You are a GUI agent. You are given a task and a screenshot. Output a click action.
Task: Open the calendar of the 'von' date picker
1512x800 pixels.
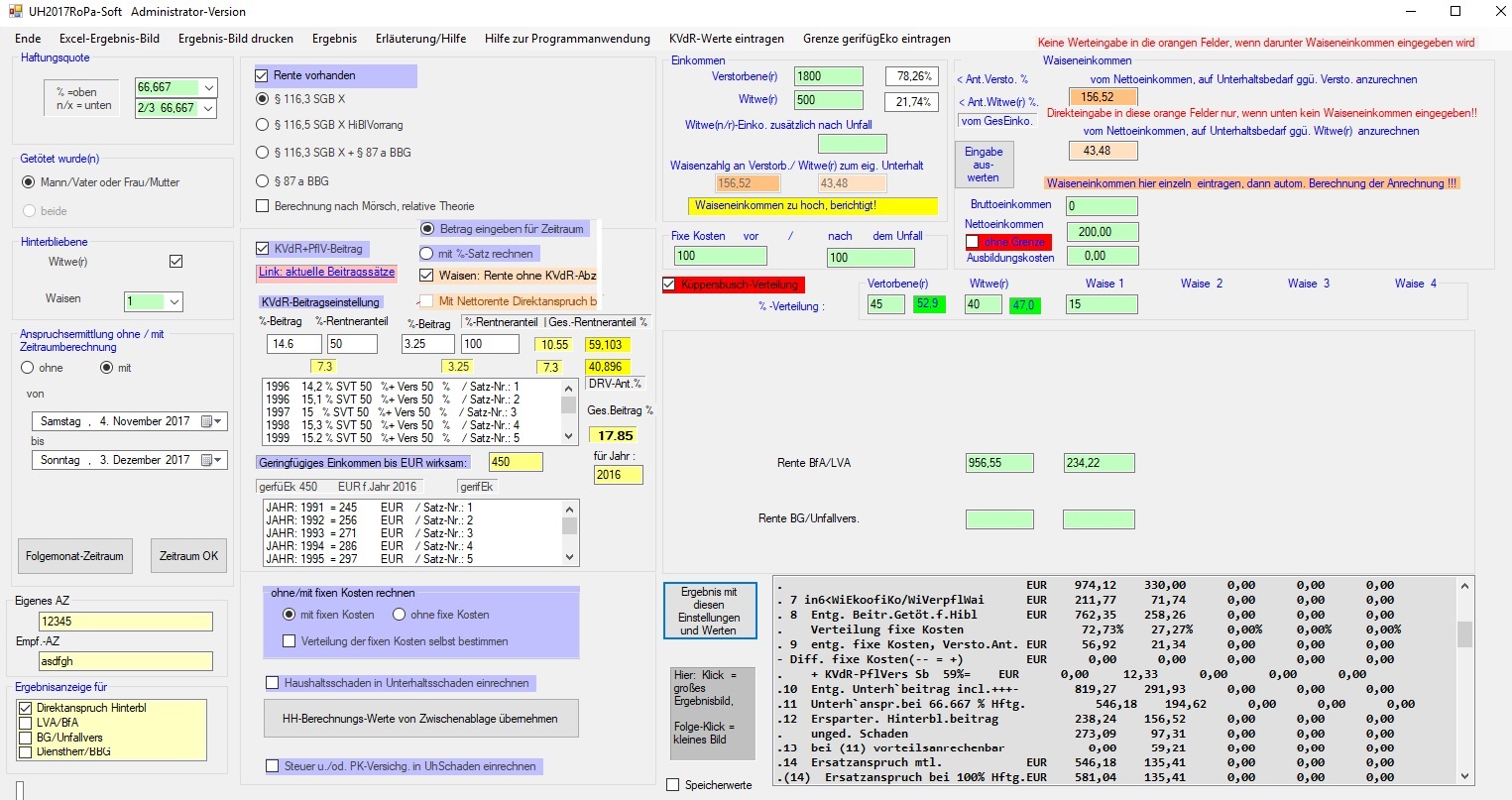[212, 421]
